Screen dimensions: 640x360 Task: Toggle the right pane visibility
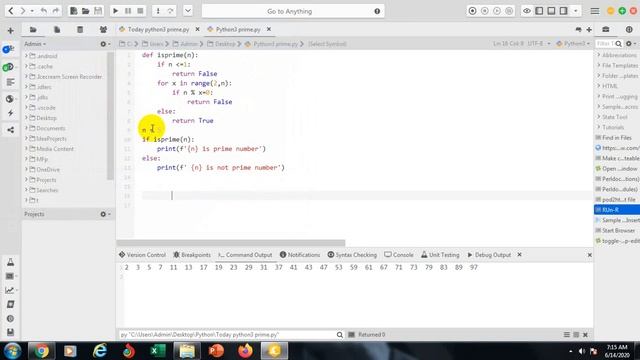click(564, 11)
